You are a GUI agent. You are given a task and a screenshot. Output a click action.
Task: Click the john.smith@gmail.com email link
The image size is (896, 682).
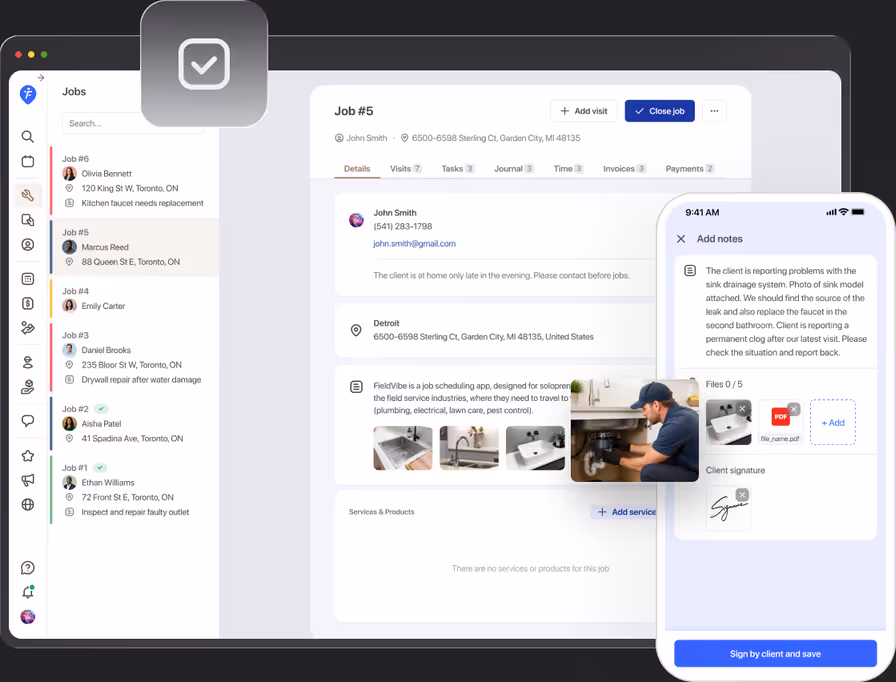(414, 243)
